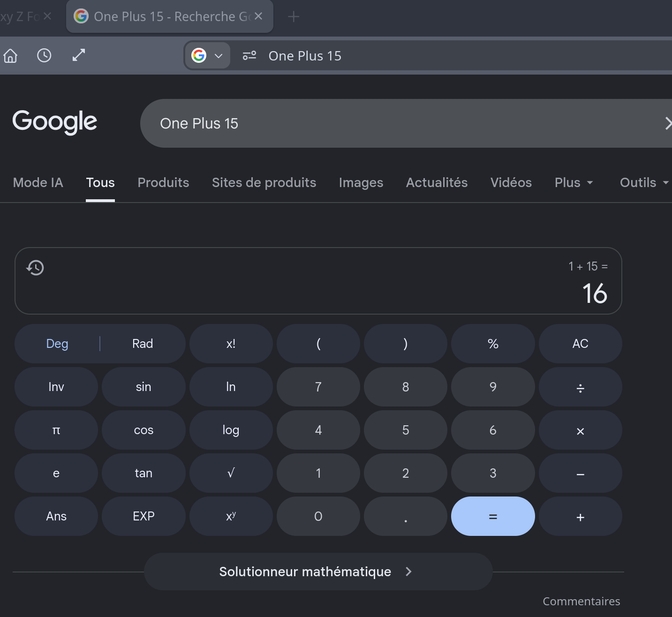Switch to Produits tab
Image resolution: width=672 pixels, height=617 pixels.
click(163, 183)
